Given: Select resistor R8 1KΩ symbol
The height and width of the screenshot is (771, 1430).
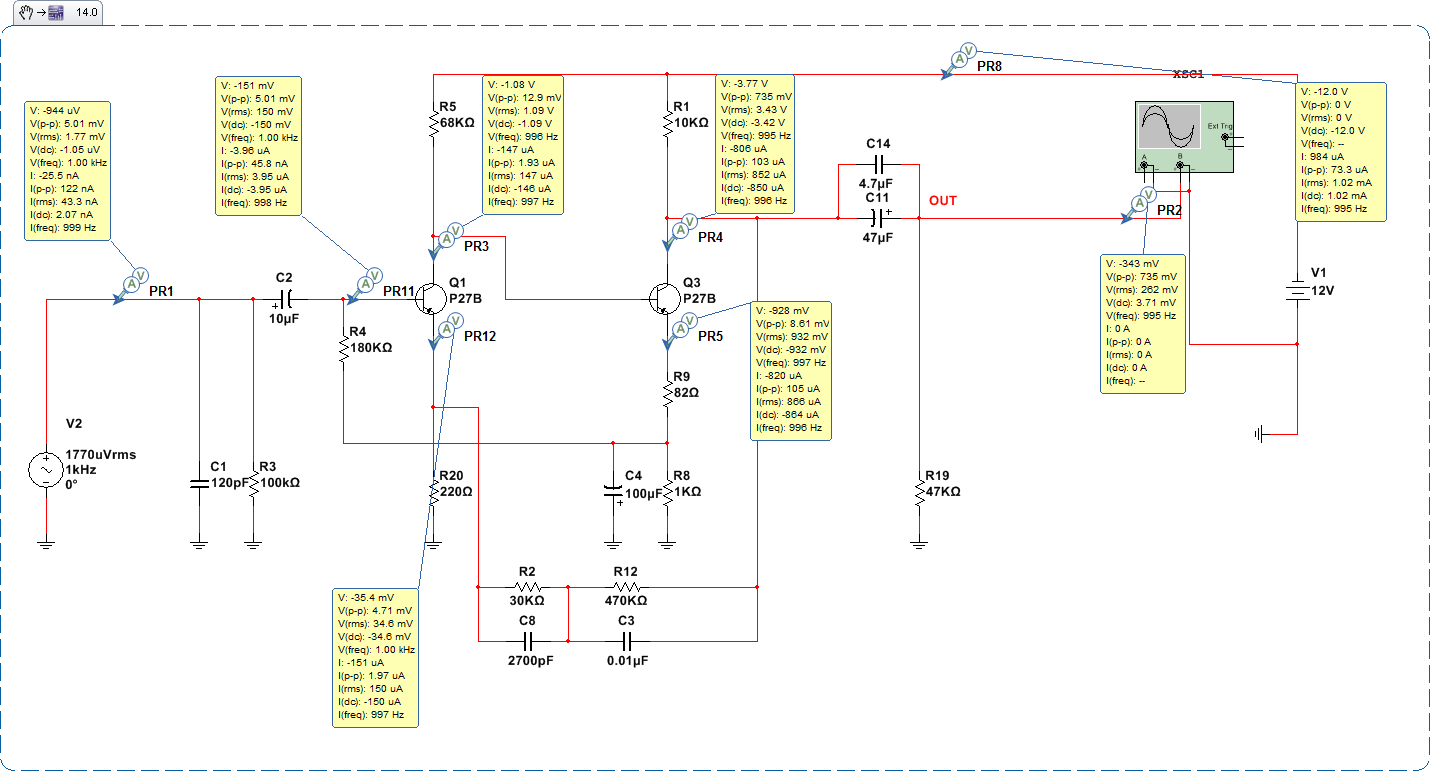Looking at the screenshot, I should (x=667, y=492).
